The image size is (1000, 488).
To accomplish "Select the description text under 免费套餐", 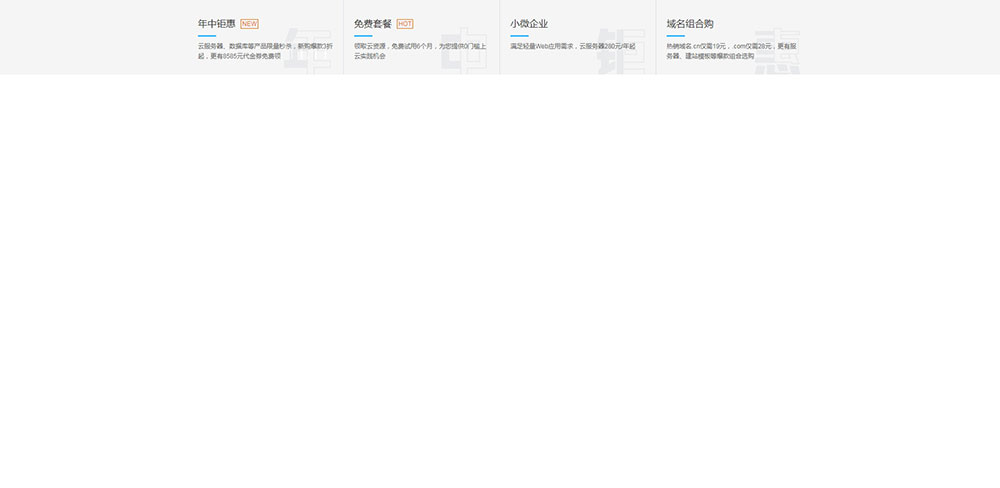I will (420, 51).
